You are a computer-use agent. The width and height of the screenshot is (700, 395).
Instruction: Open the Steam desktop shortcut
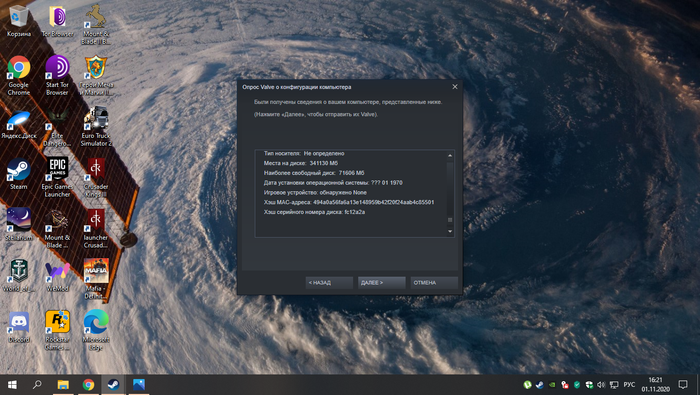click(18, 174)
